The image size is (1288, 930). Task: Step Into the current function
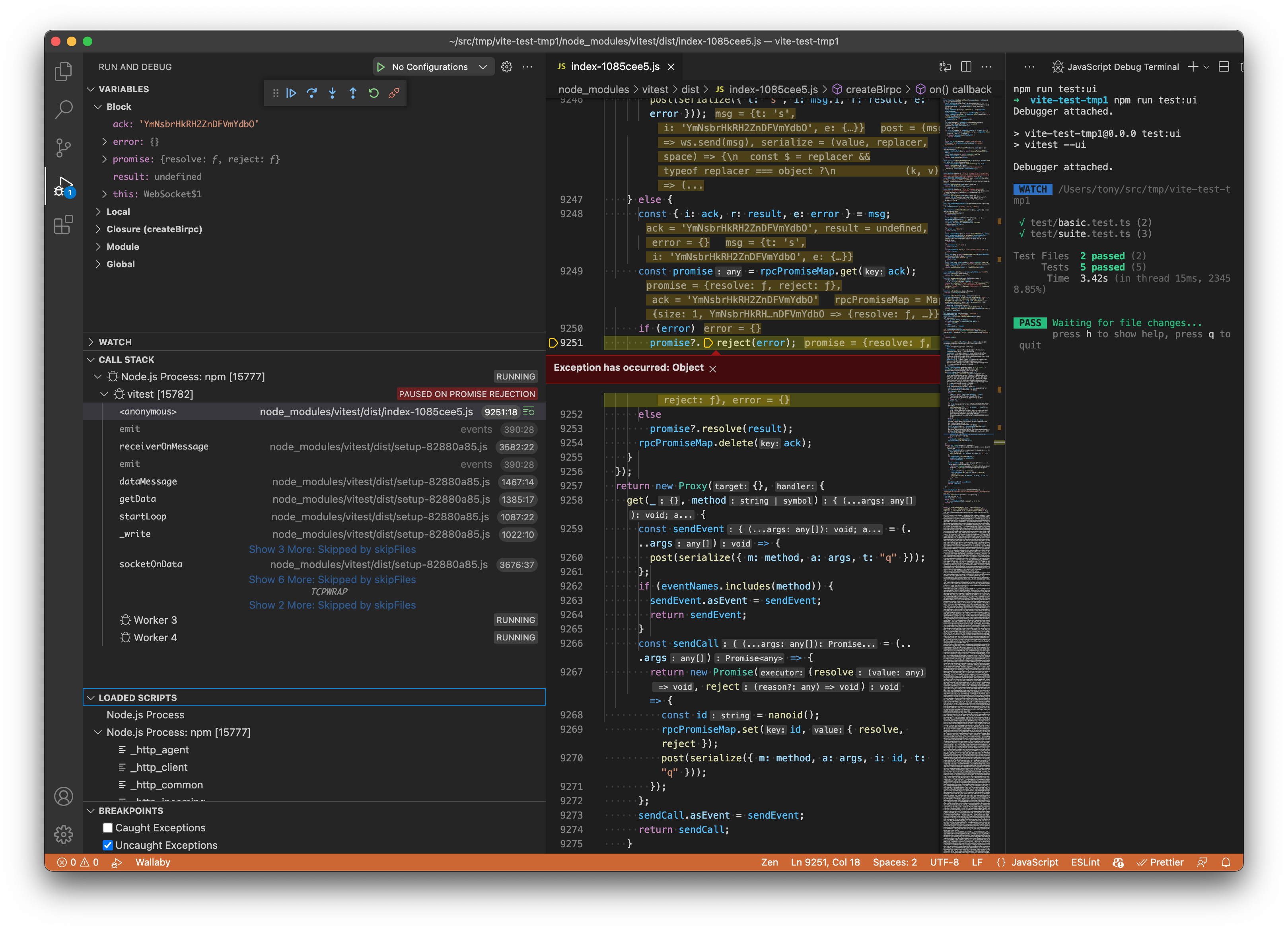(x=332, y=93)
